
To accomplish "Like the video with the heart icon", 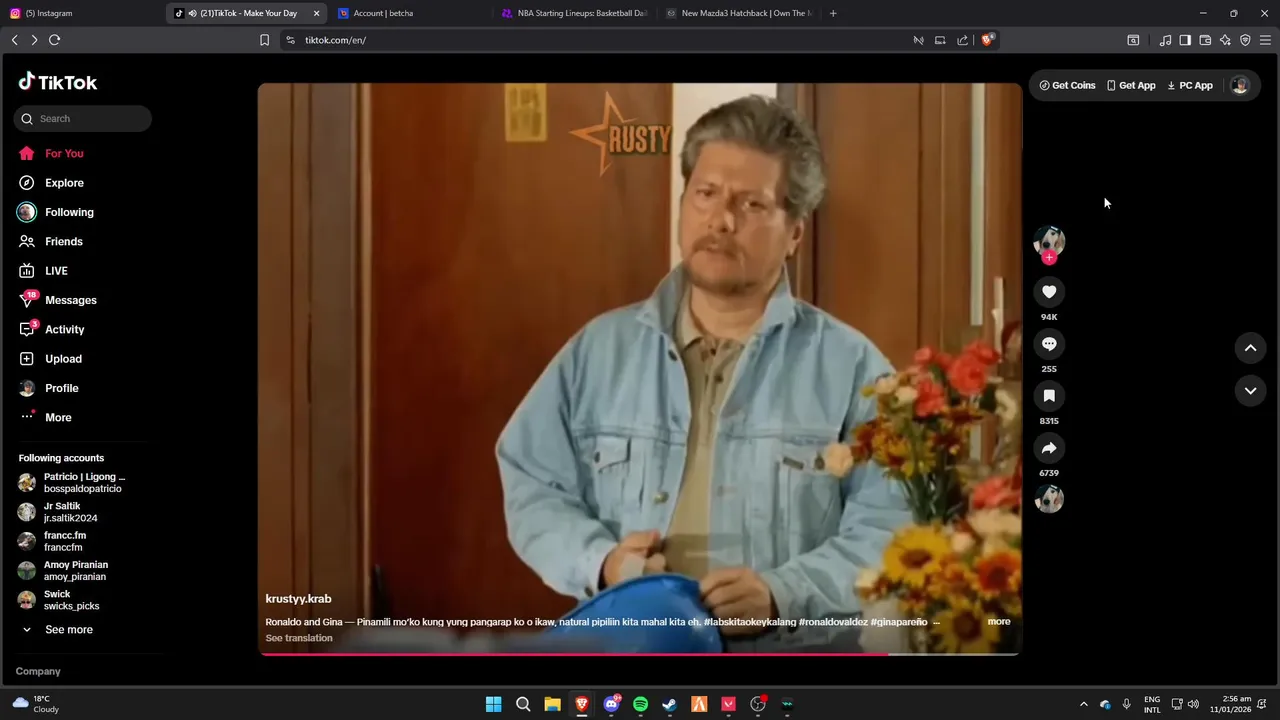I will coord(1049,292).
